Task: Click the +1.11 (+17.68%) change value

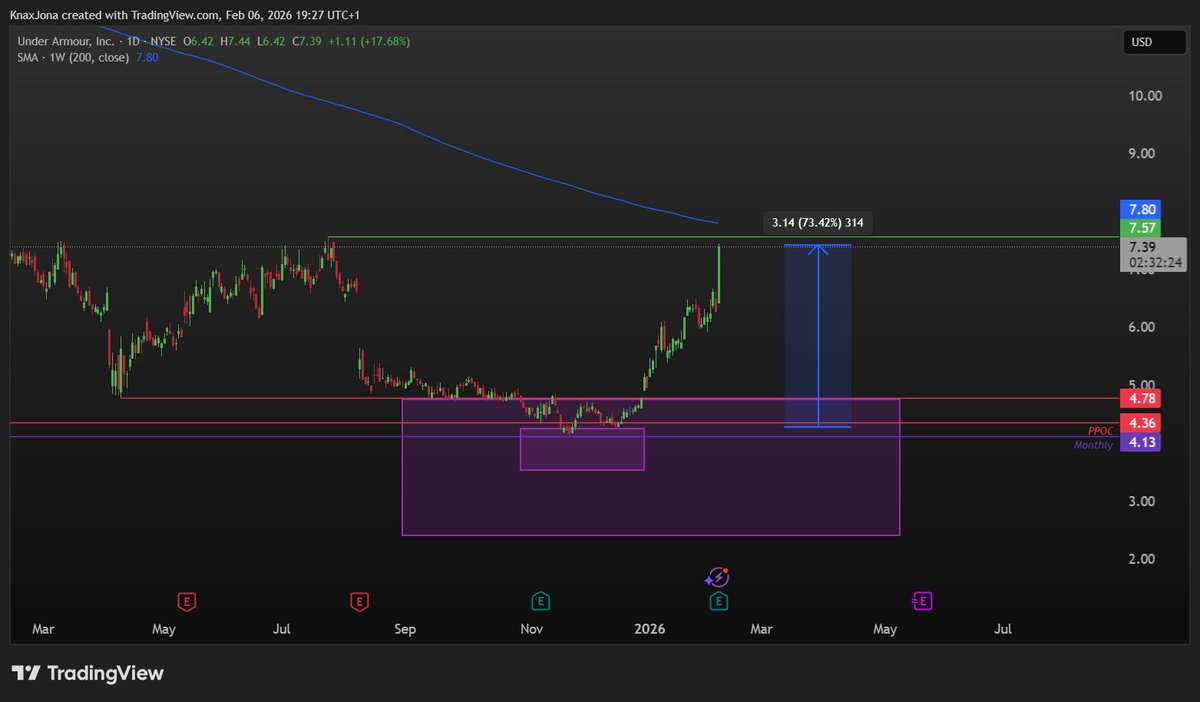Action: pos(367,41)
